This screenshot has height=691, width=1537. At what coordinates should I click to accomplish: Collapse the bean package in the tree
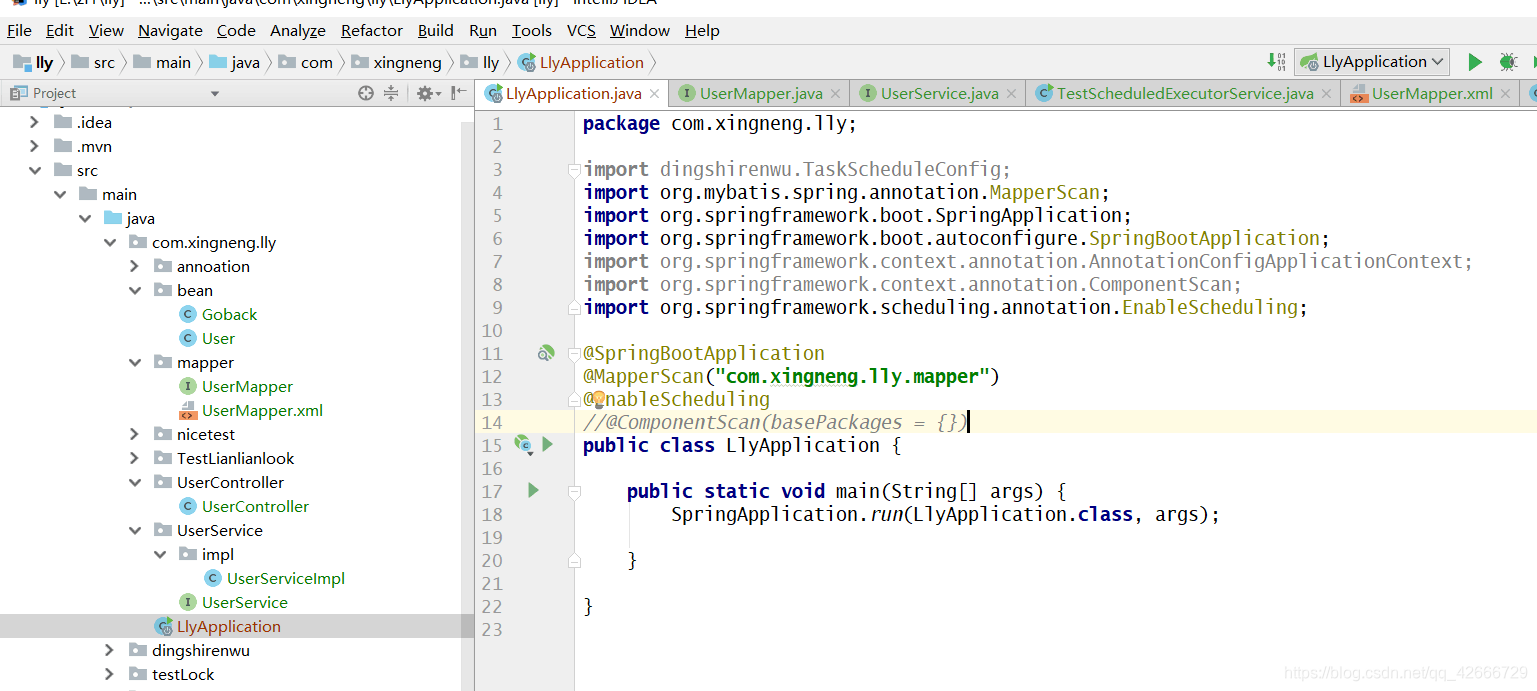click(134, 290)
